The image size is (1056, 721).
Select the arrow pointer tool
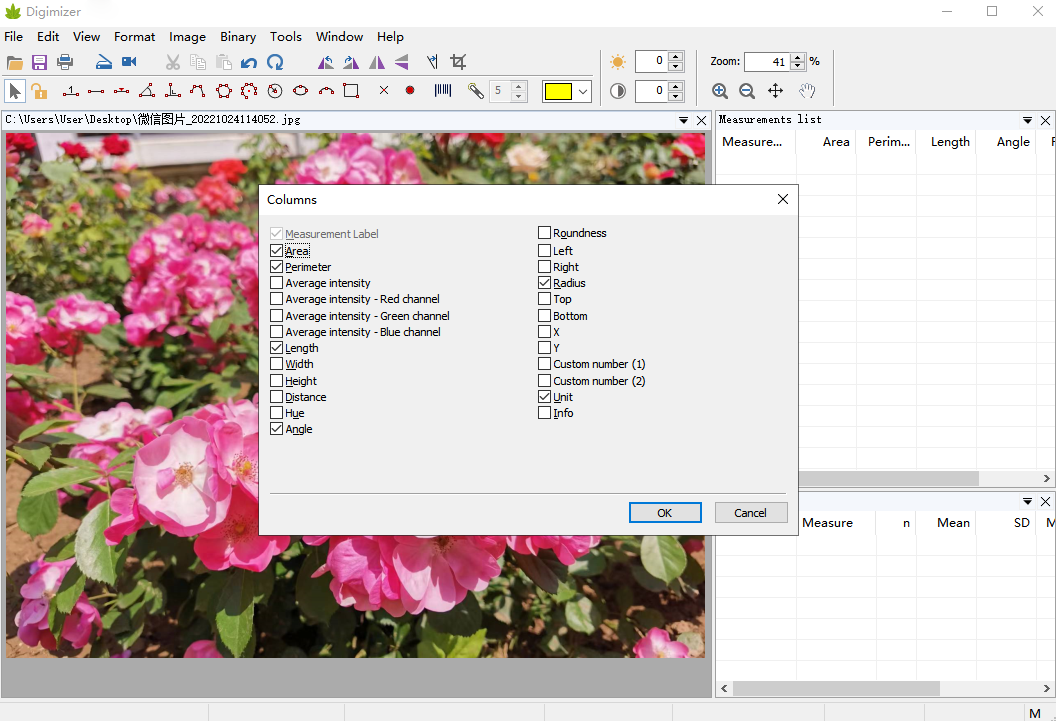point(15,91)
